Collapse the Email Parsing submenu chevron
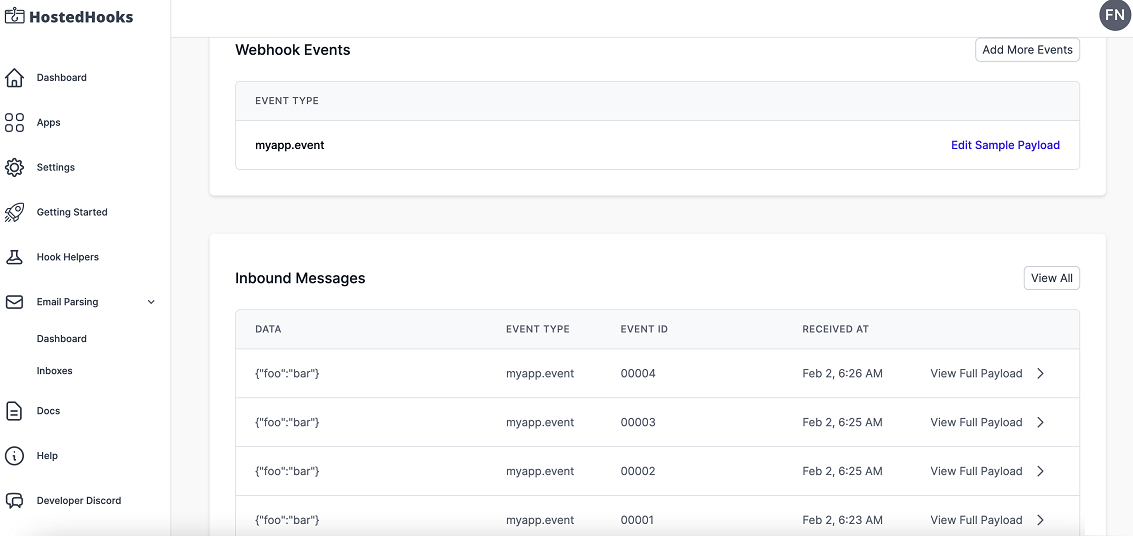 pos(151,302)
